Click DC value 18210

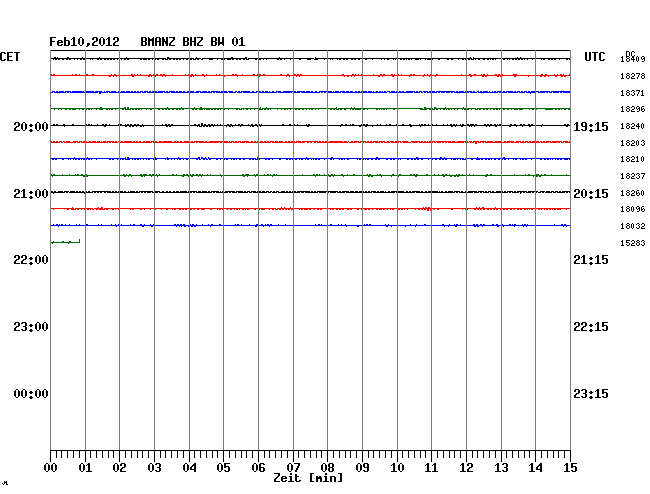coord(633,159)
